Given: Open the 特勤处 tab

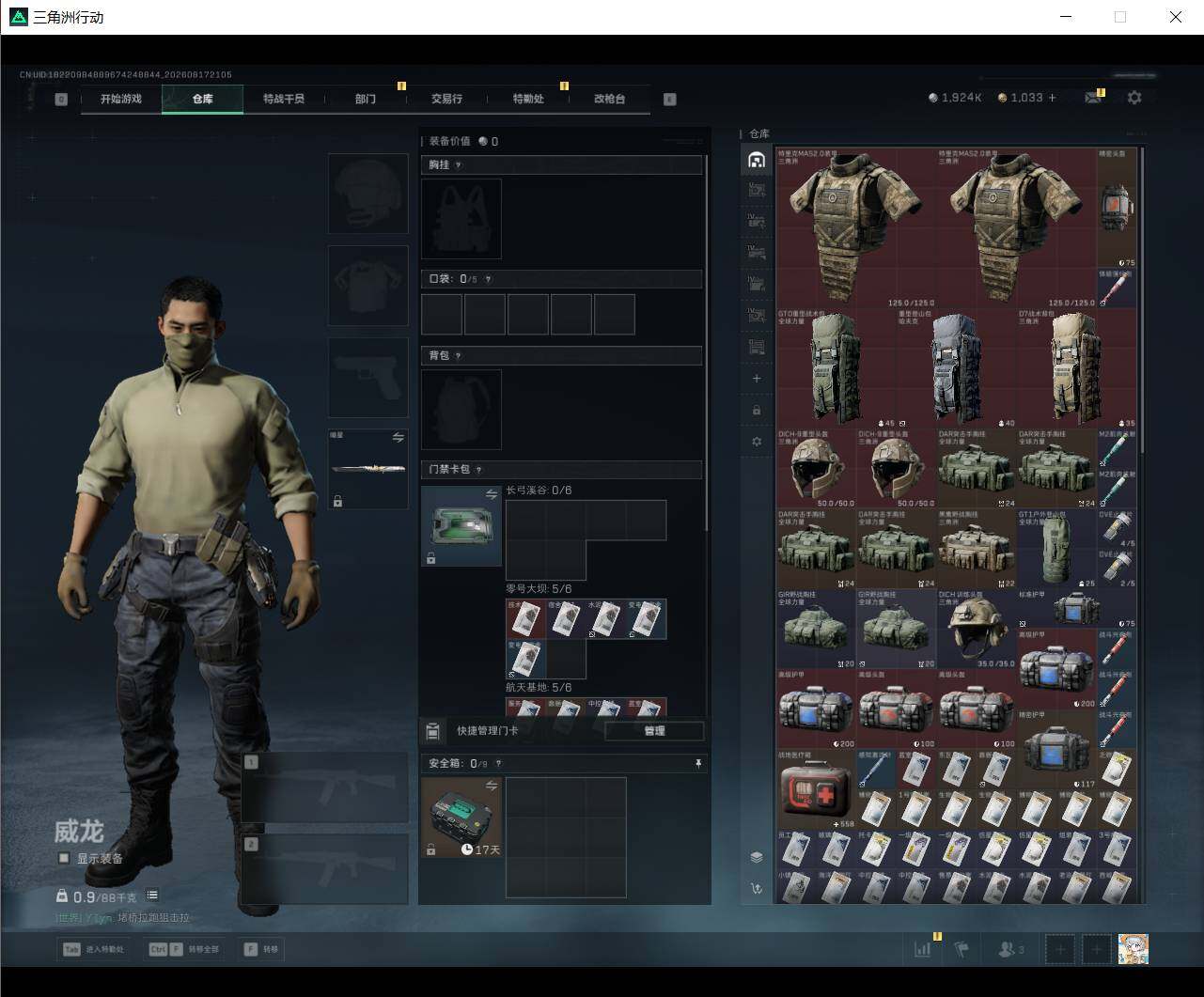Looking at the screenshot, I should 528,99.
